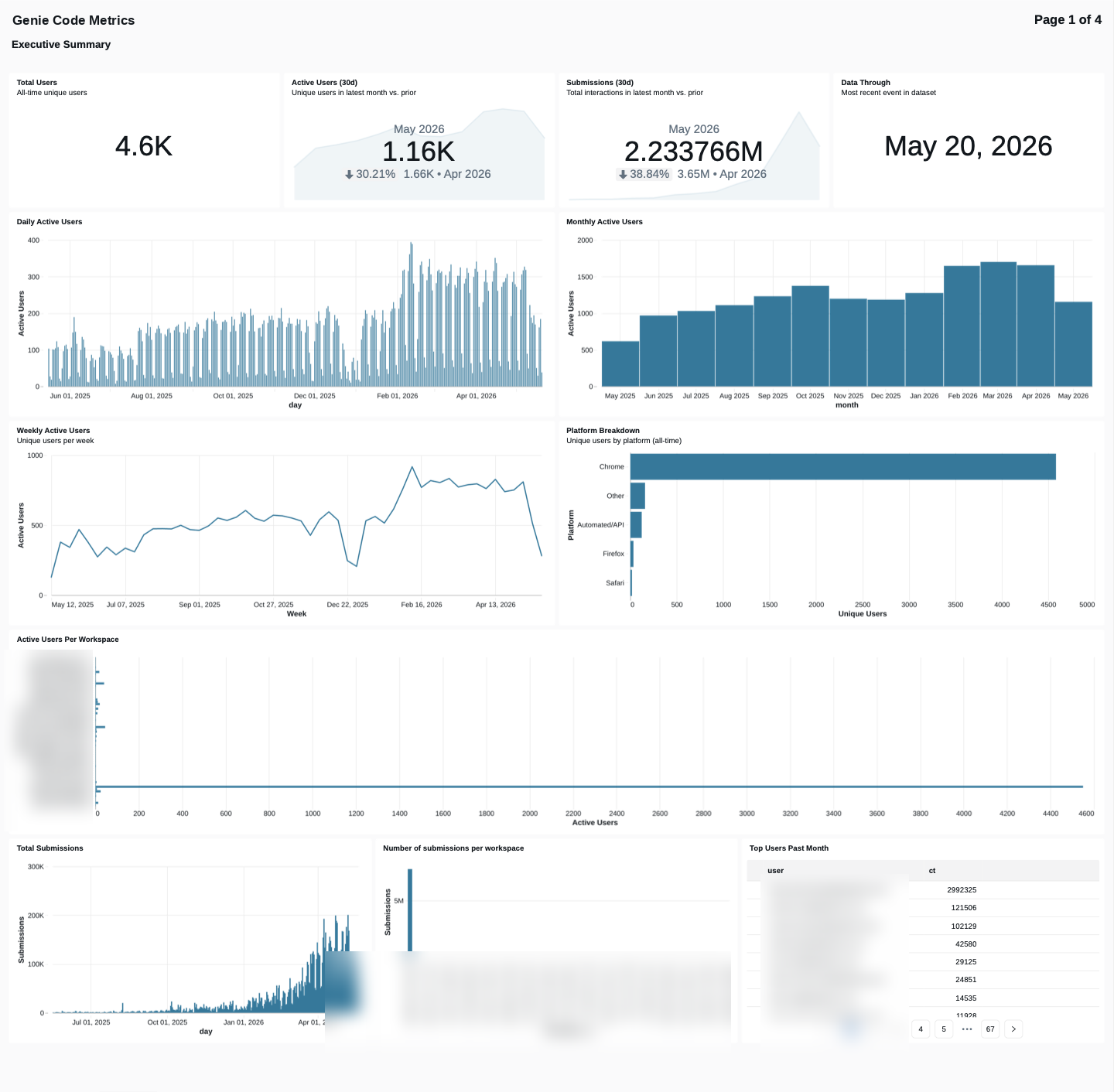Image resolution: width=1114 pixels, height=1092 pixels.
Task: Click the '1.66K • Apr 2026' comparison text
Action: point(447,174)
